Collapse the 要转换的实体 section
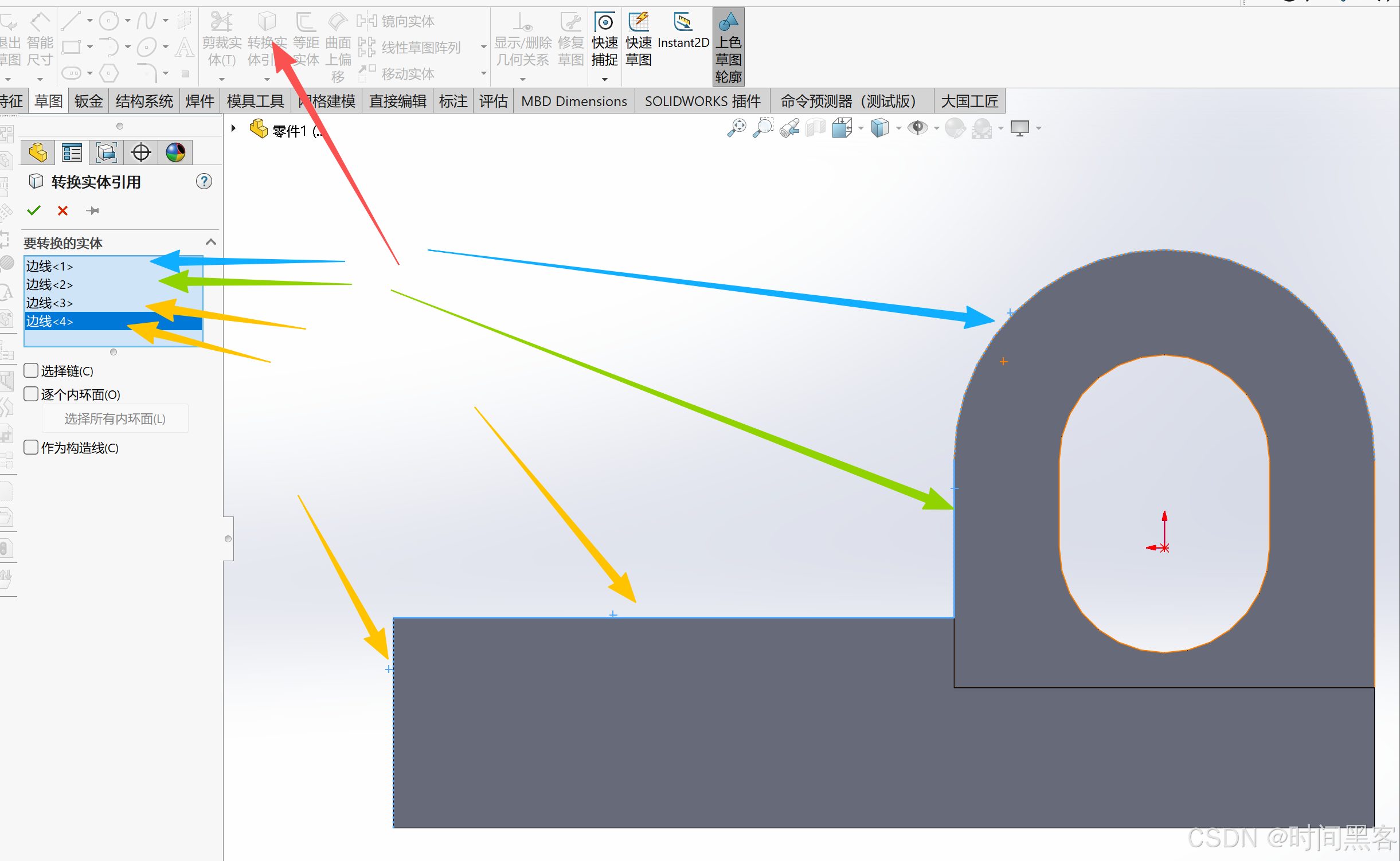This screenshot has height=861, width=1400. pyautogui.click(x=210, y=242)
